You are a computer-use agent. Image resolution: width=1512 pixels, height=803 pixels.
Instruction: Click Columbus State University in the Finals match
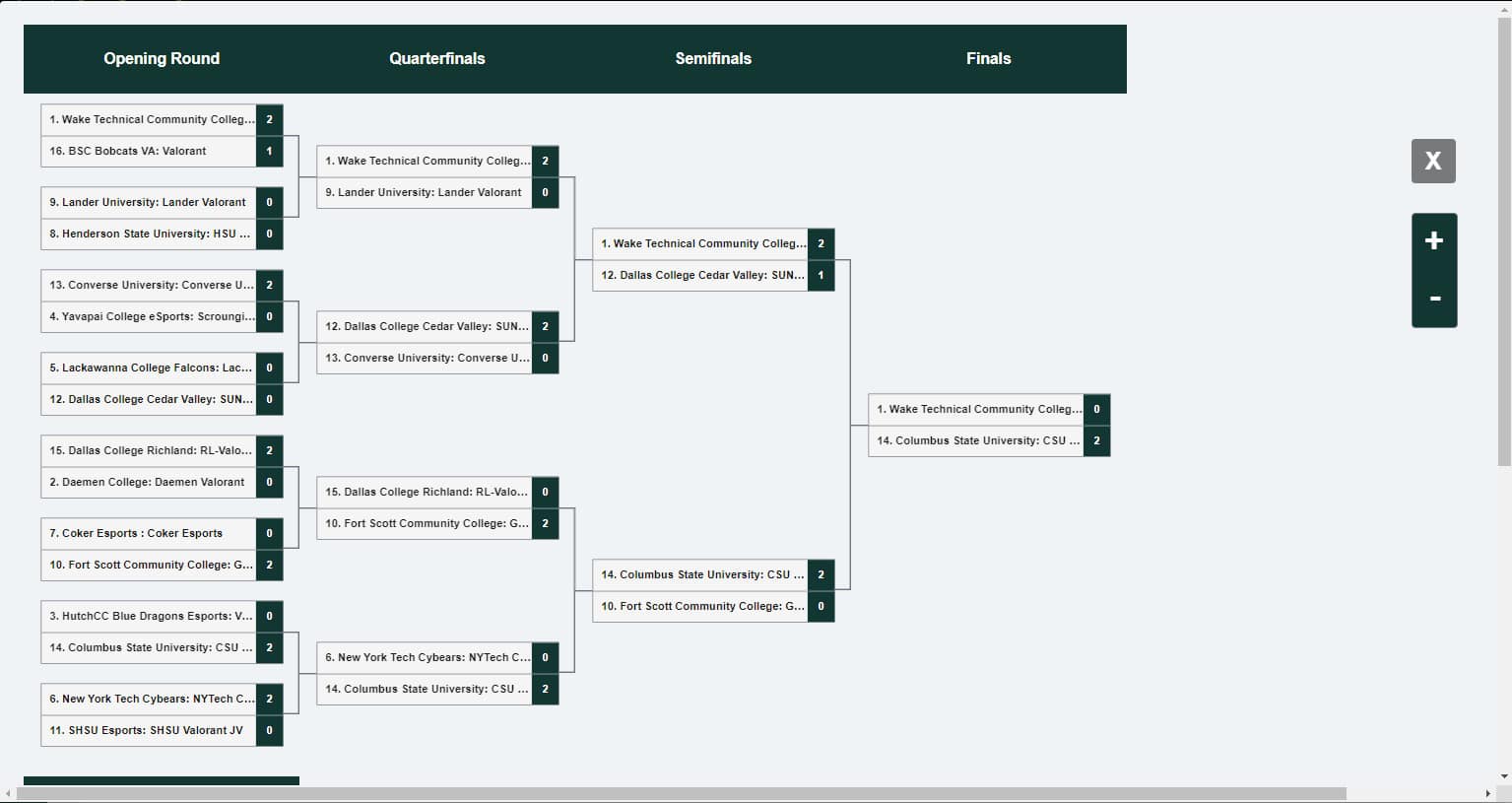click(x=976, y=441)
